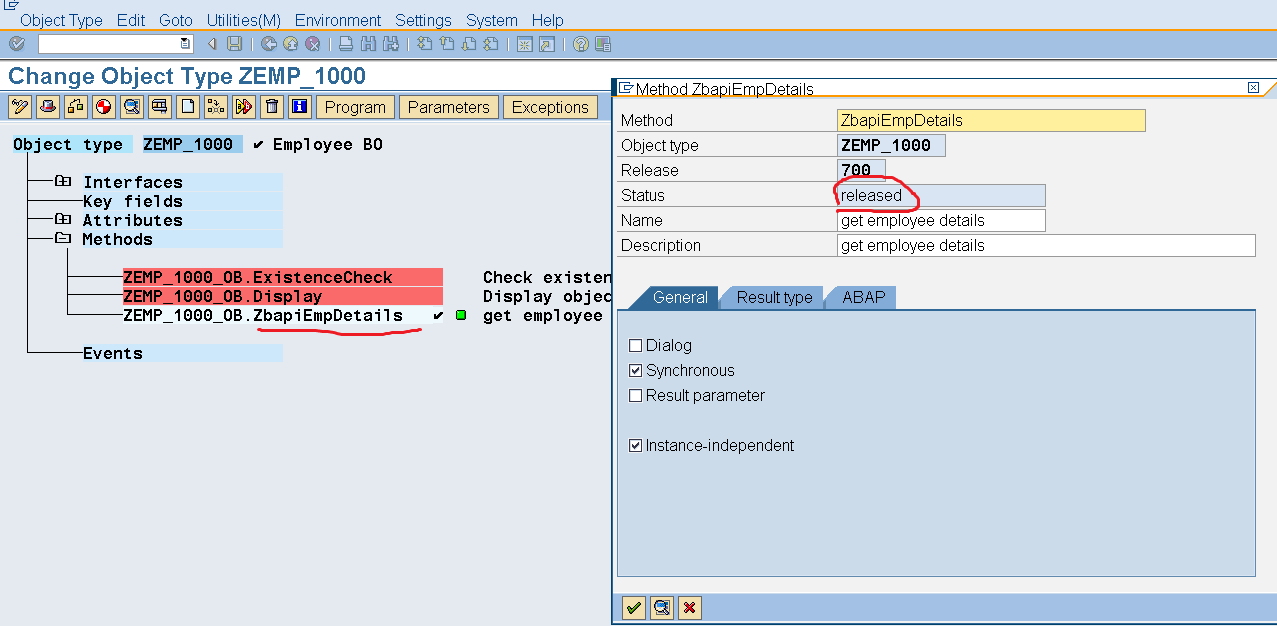Click the Information icon in the application toolbar
The height and width of the screenshot is (626, 1277).
click(x=299, y=107)
